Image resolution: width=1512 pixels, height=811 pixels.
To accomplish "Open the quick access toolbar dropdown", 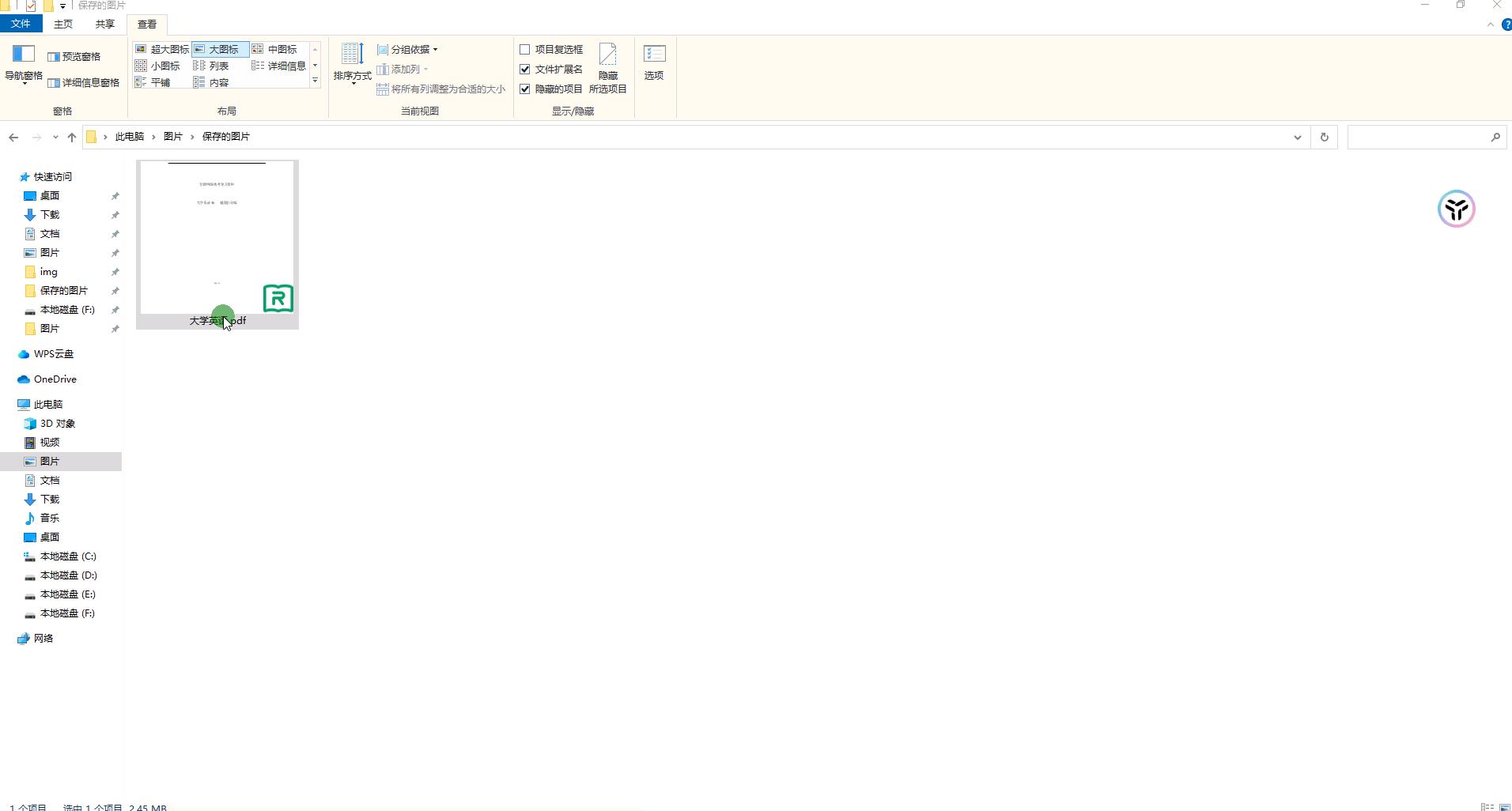I will pyautogui.click(x=62, y=6).
